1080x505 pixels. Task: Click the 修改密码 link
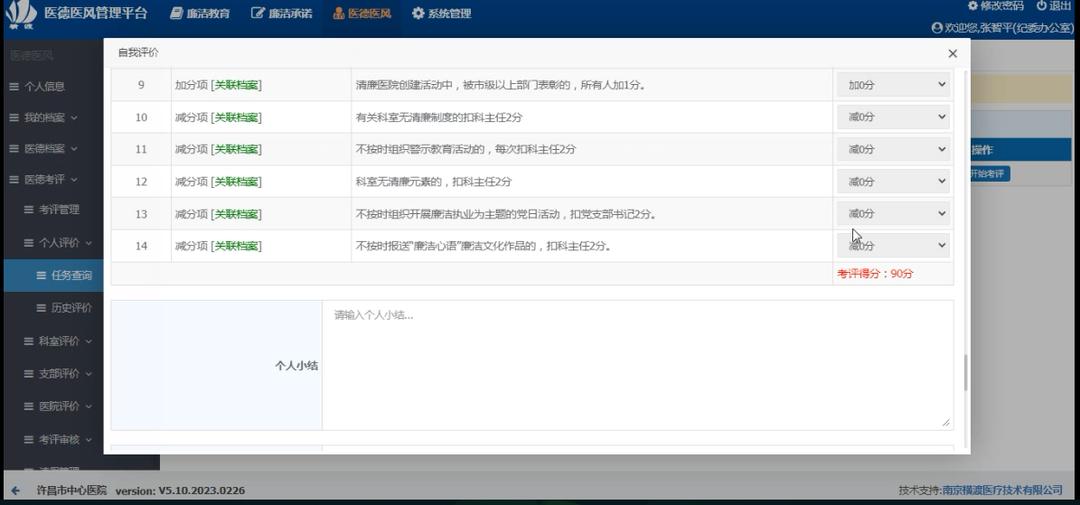coord(995,6)
